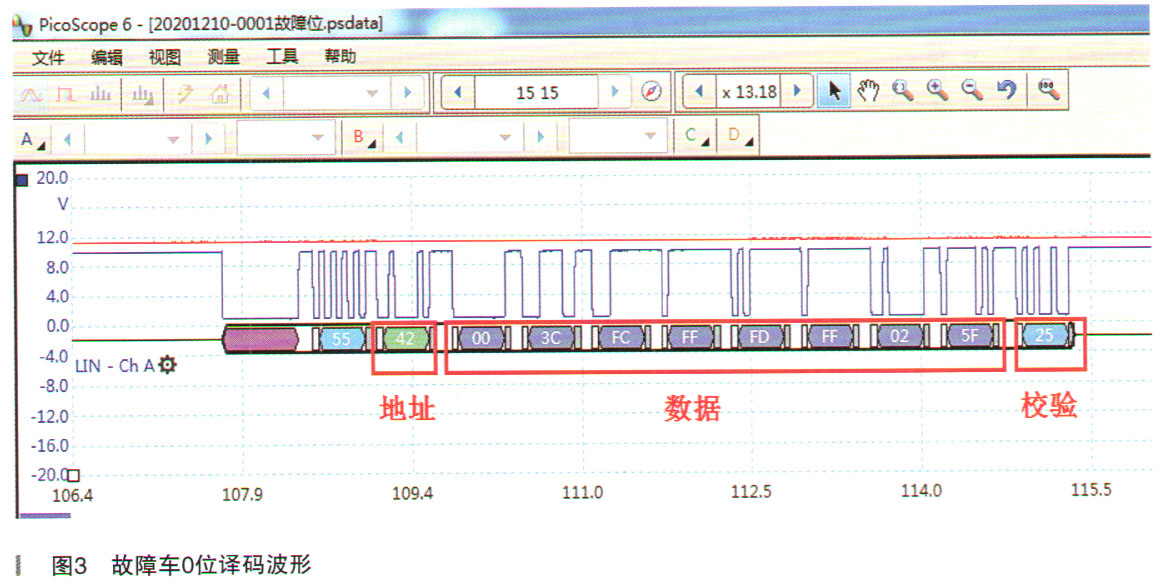Increase timebase with right arrow

pos(407,93)
